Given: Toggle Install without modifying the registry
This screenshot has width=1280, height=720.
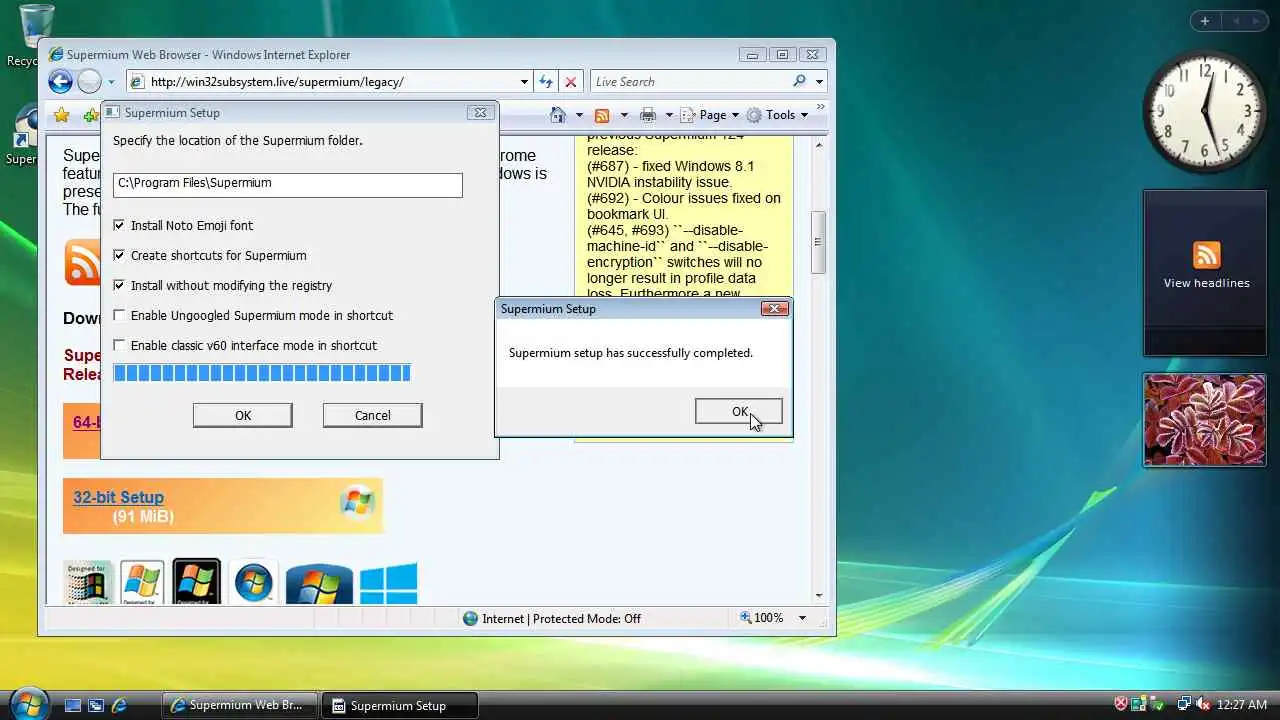Looking at the screenshot, I should click(119, 286).
